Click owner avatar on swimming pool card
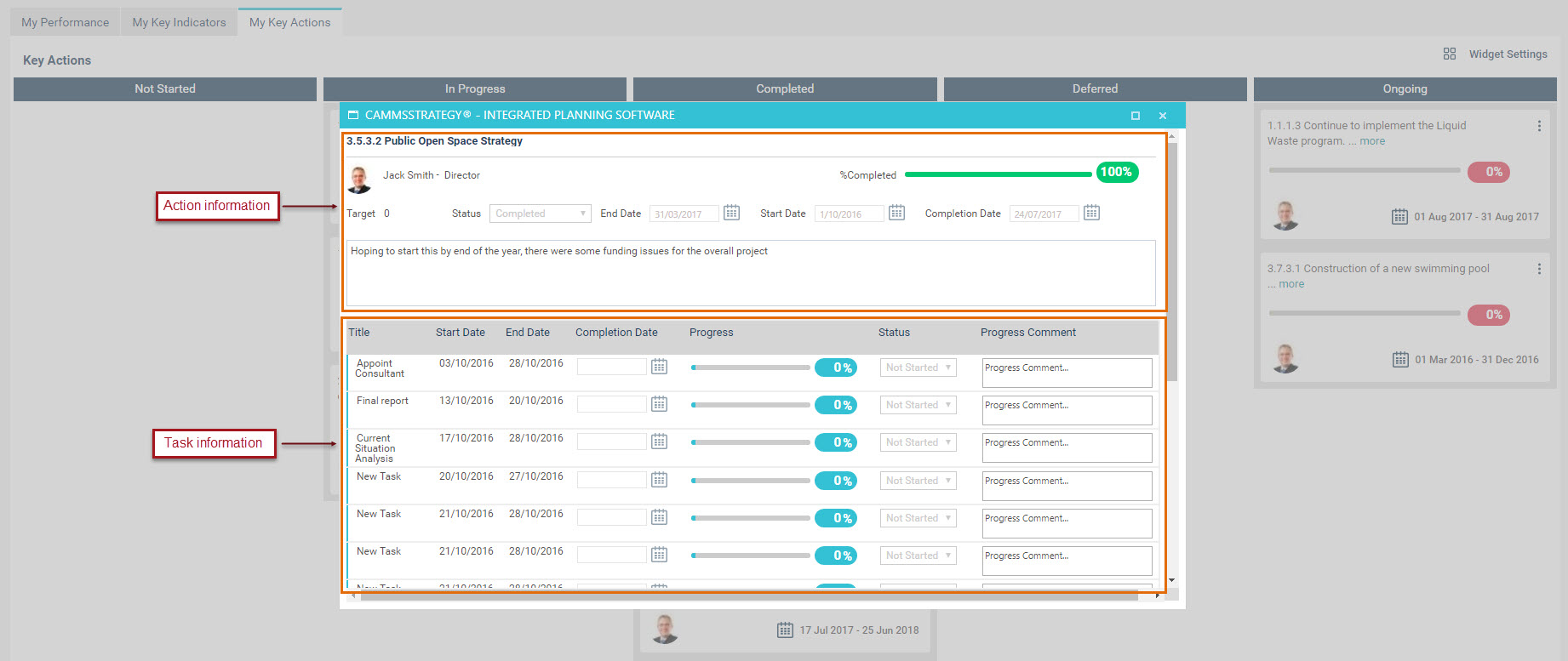 [x=1285, y=359]
